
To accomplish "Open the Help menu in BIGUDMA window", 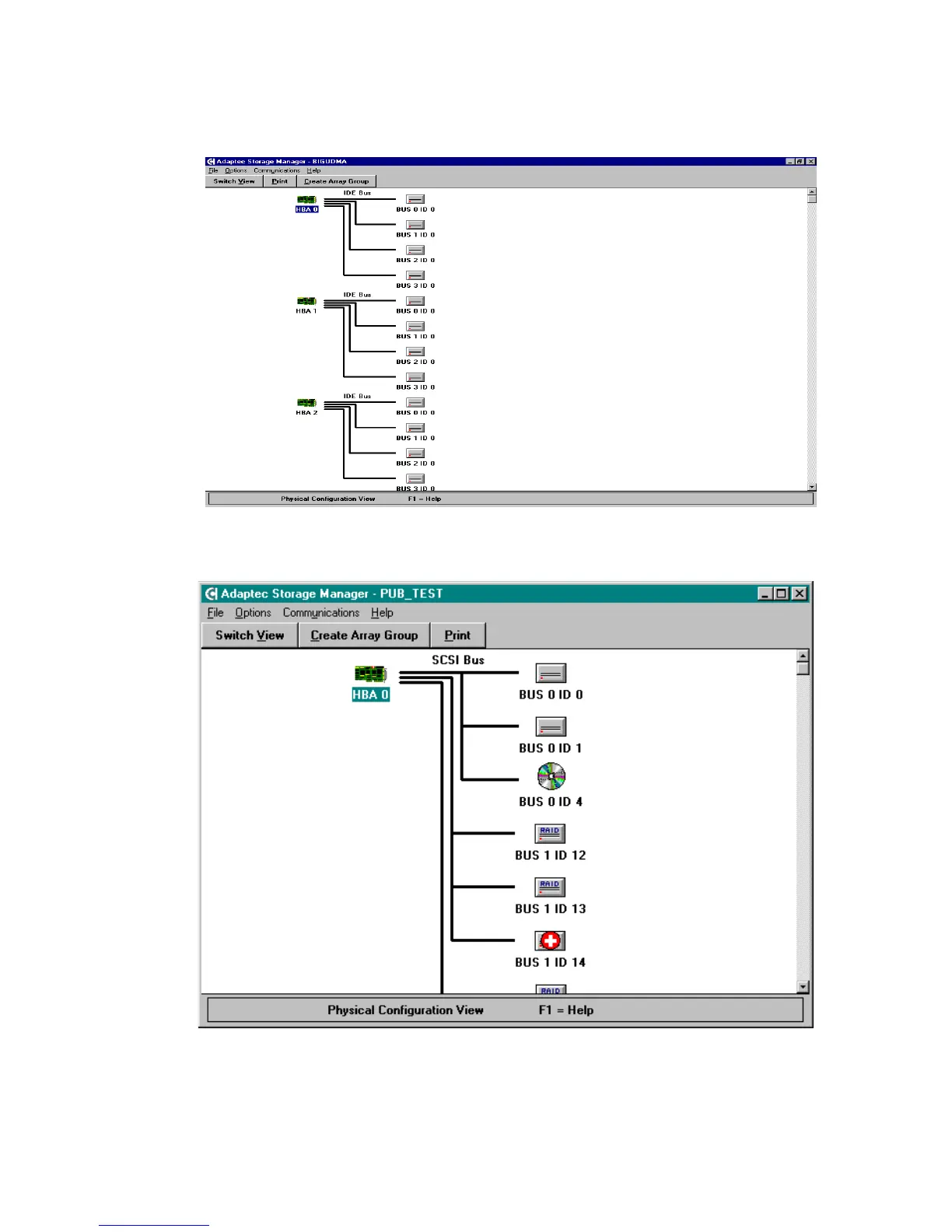I will point(313,170).
